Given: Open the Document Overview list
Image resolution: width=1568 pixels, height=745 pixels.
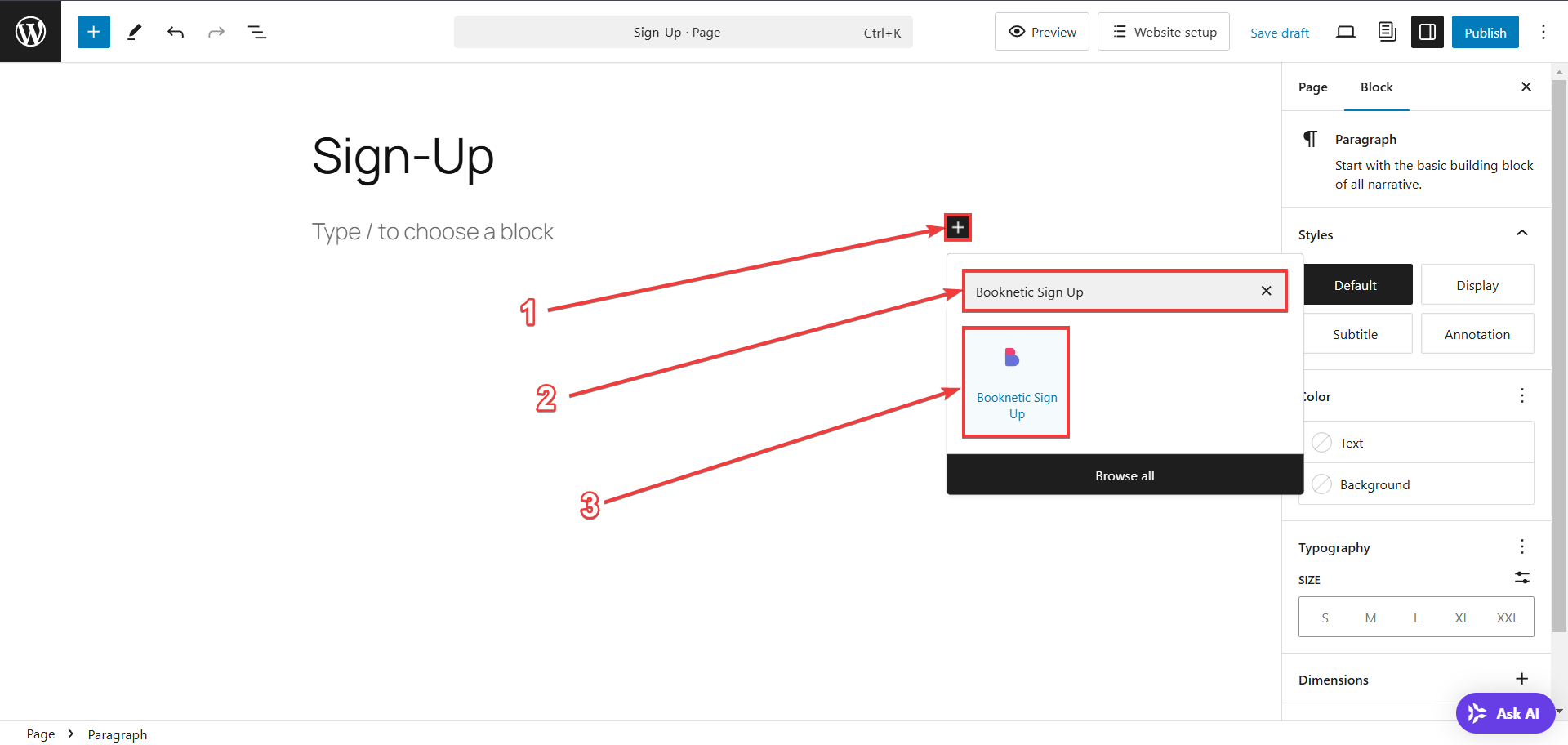Looking at the screenshot, I should [x=257, y=32].
